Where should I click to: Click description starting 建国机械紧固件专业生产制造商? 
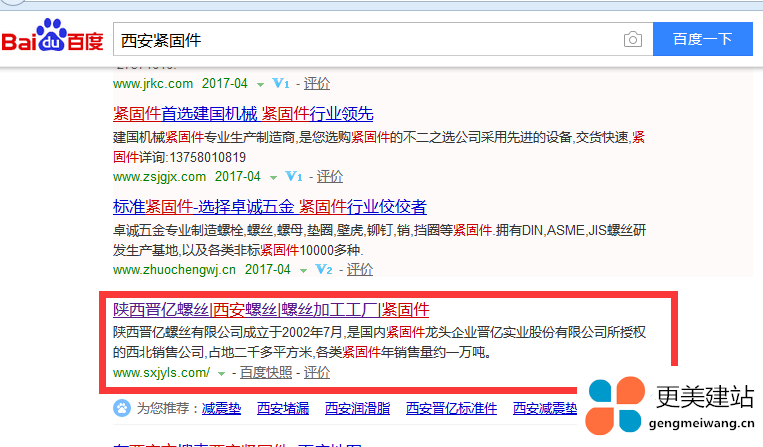click(379, 147)
